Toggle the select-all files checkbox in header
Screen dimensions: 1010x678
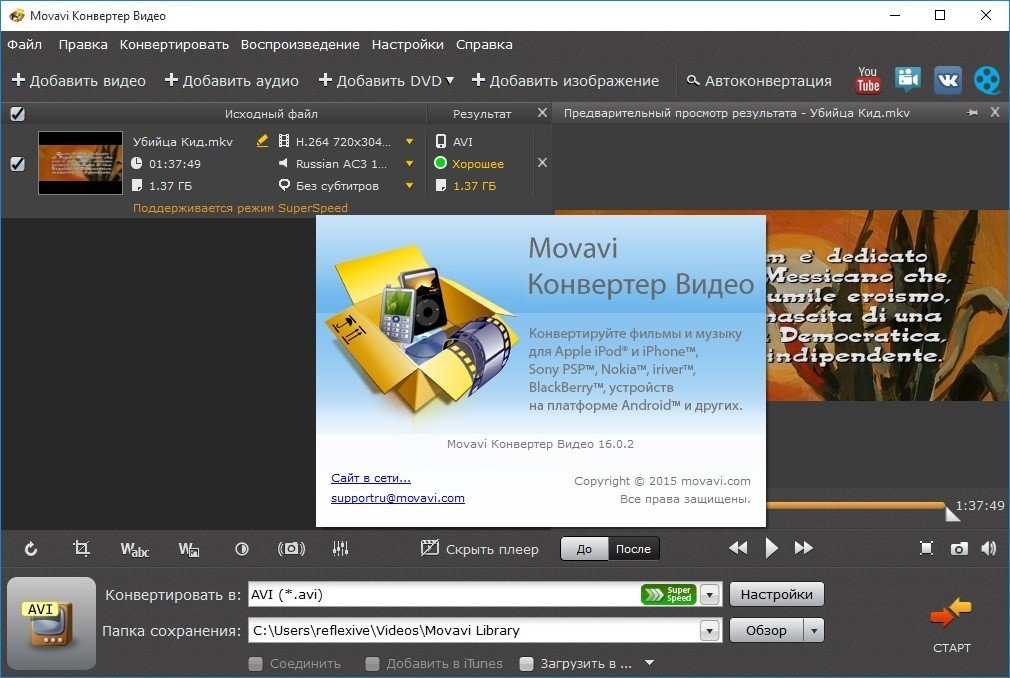coord(17,114)
